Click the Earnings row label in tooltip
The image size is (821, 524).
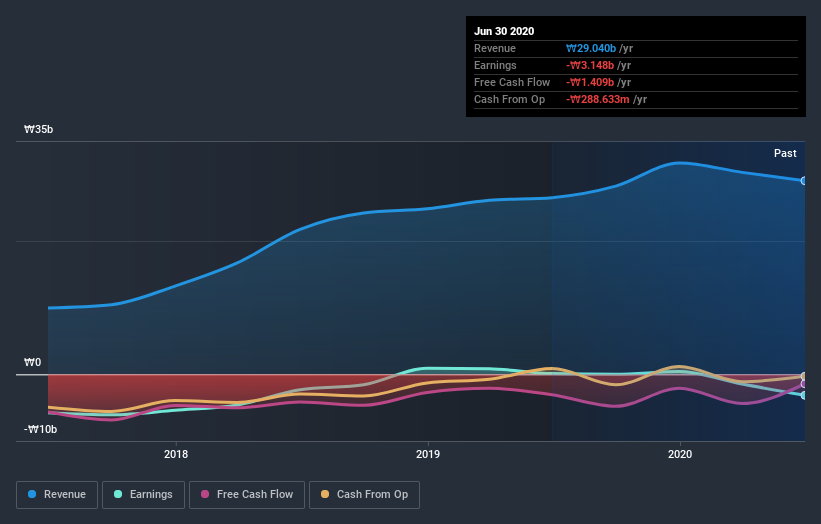coord(495,65)
